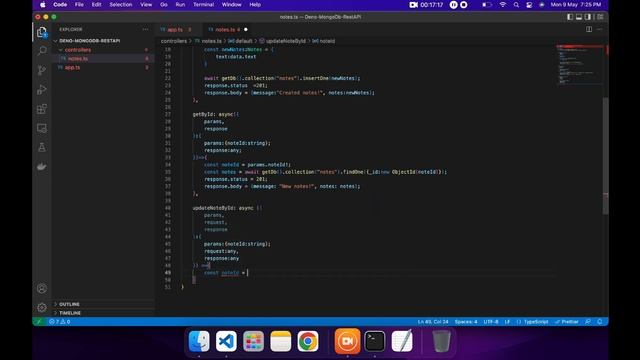Click the Ln 49, Col 24 indicator

433,322
